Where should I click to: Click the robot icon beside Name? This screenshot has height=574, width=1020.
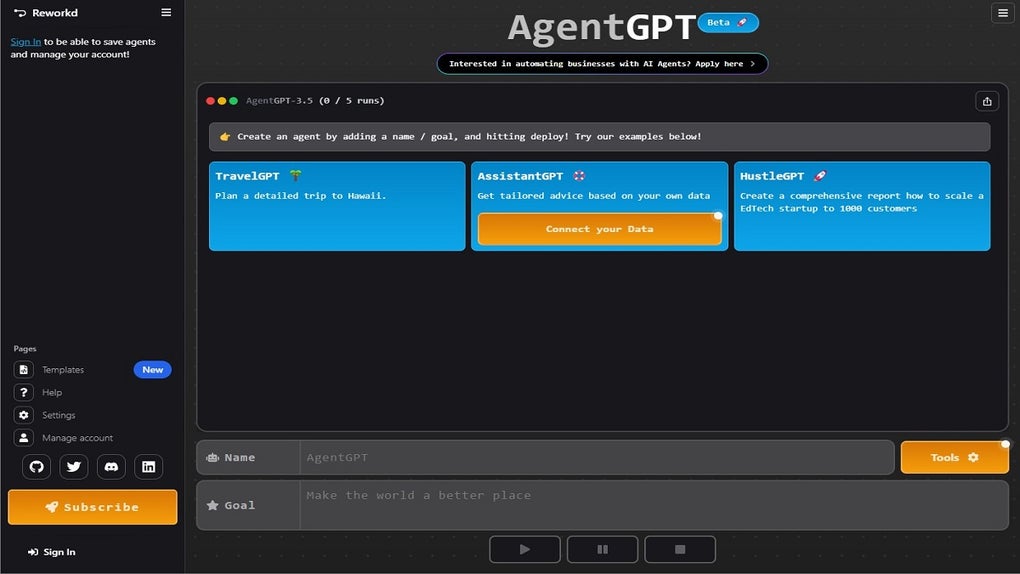click(212, 458)
